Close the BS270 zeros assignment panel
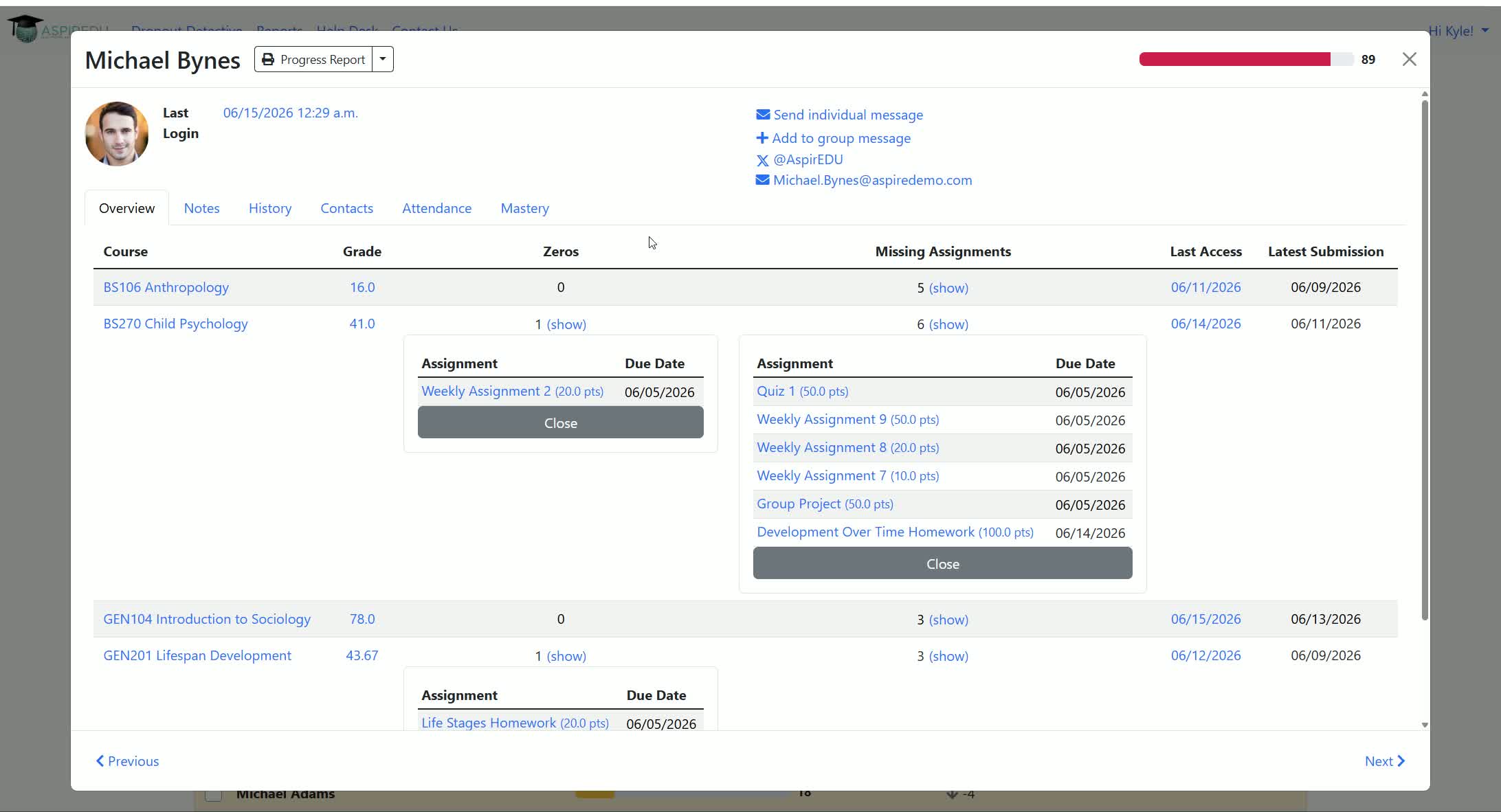The height and width of the screenshot is (812, 1501). click(561, 422)
